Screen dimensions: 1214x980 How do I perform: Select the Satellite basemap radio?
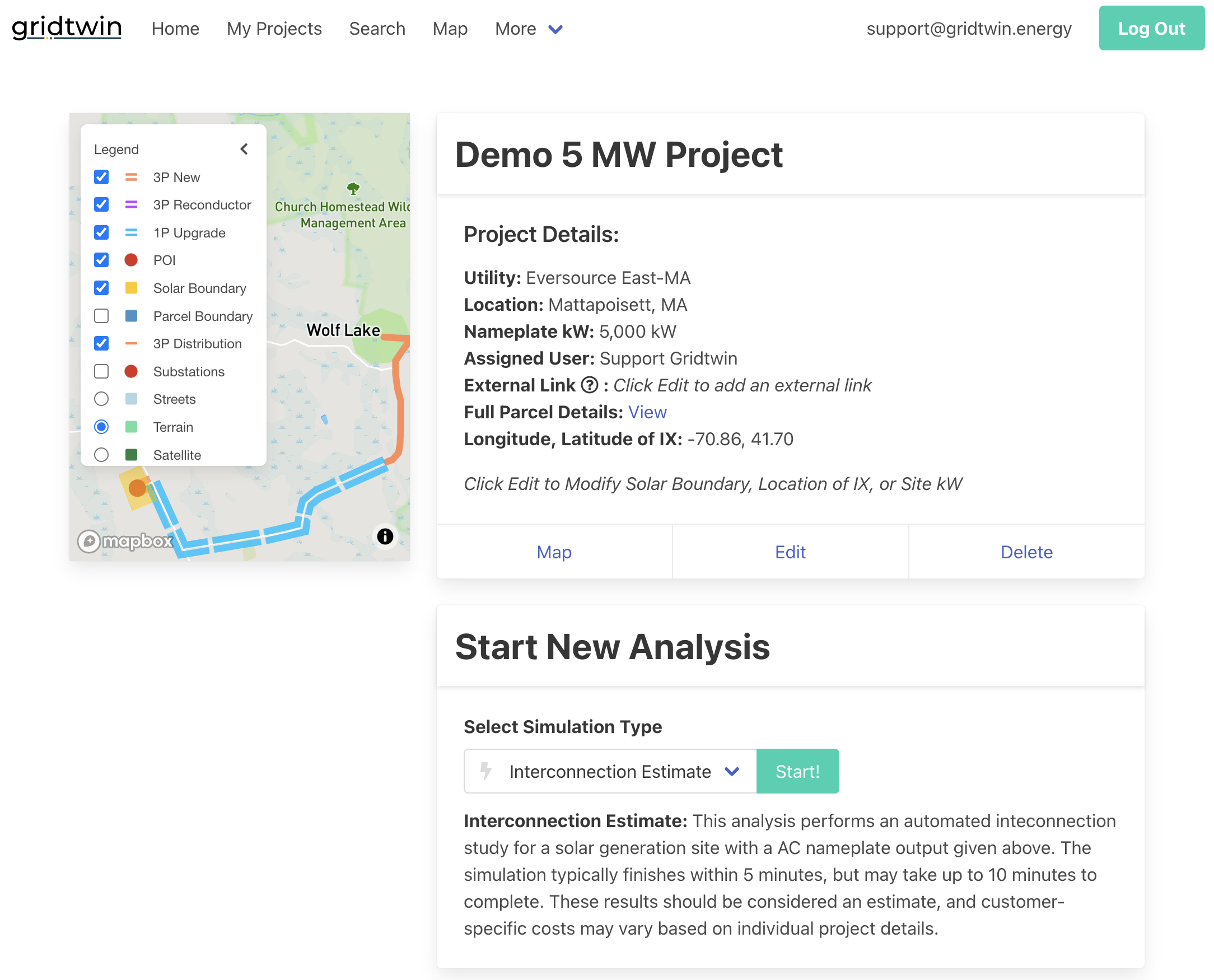(x=101, y=454)
